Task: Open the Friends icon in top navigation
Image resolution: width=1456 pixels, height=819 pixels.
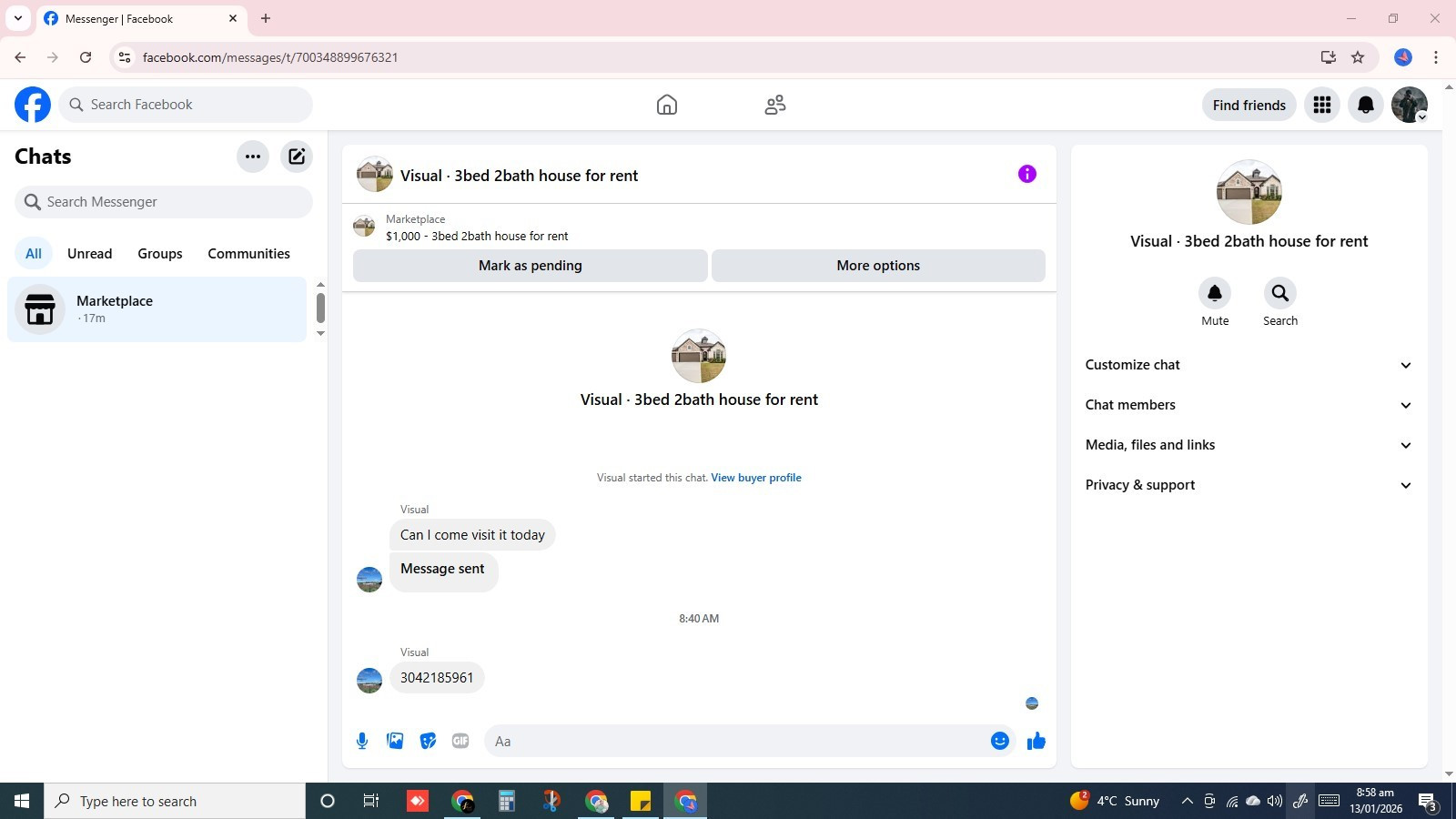Action: 775,105
